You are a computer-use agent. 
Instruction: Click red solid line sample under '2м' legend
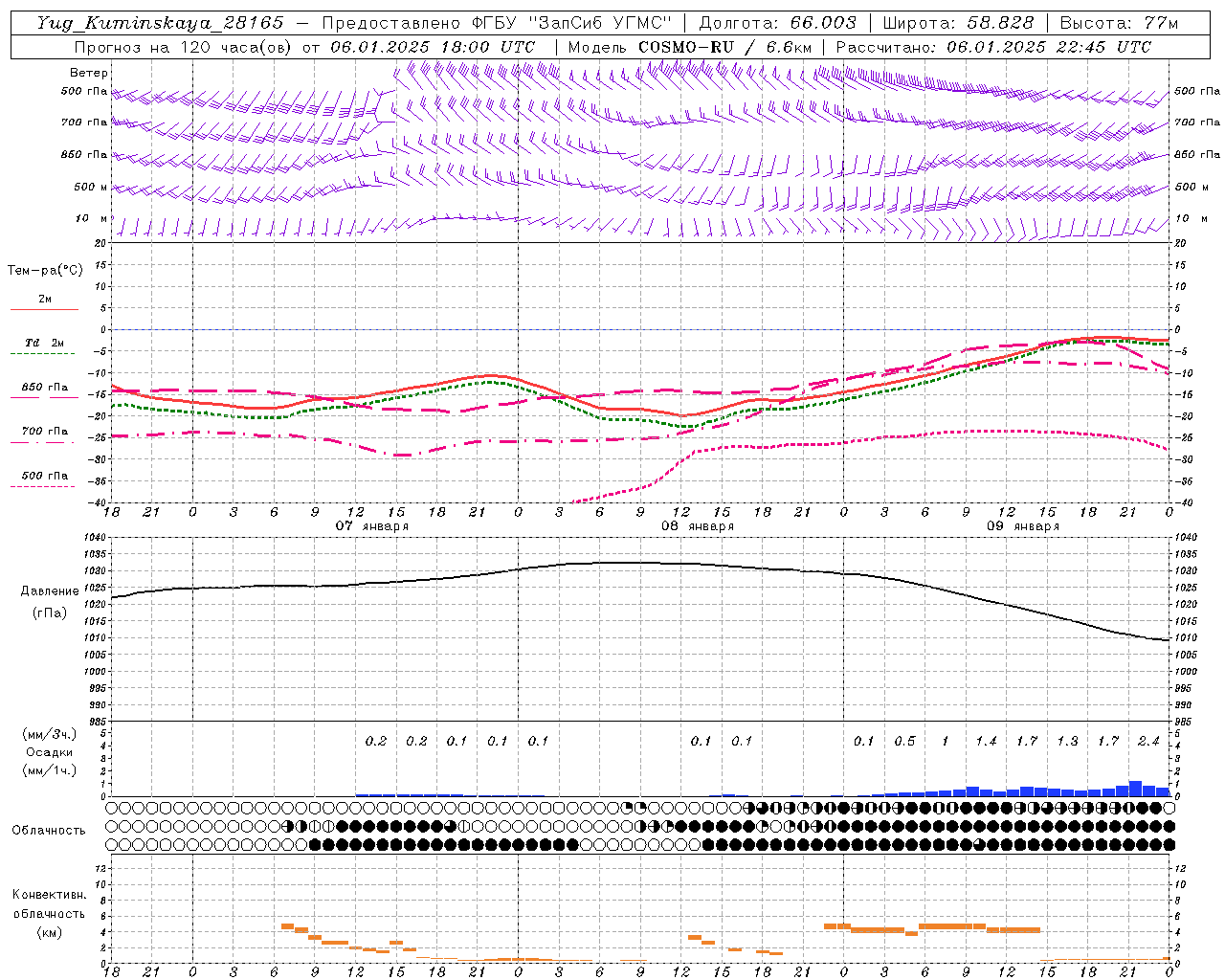pos(44,309)
